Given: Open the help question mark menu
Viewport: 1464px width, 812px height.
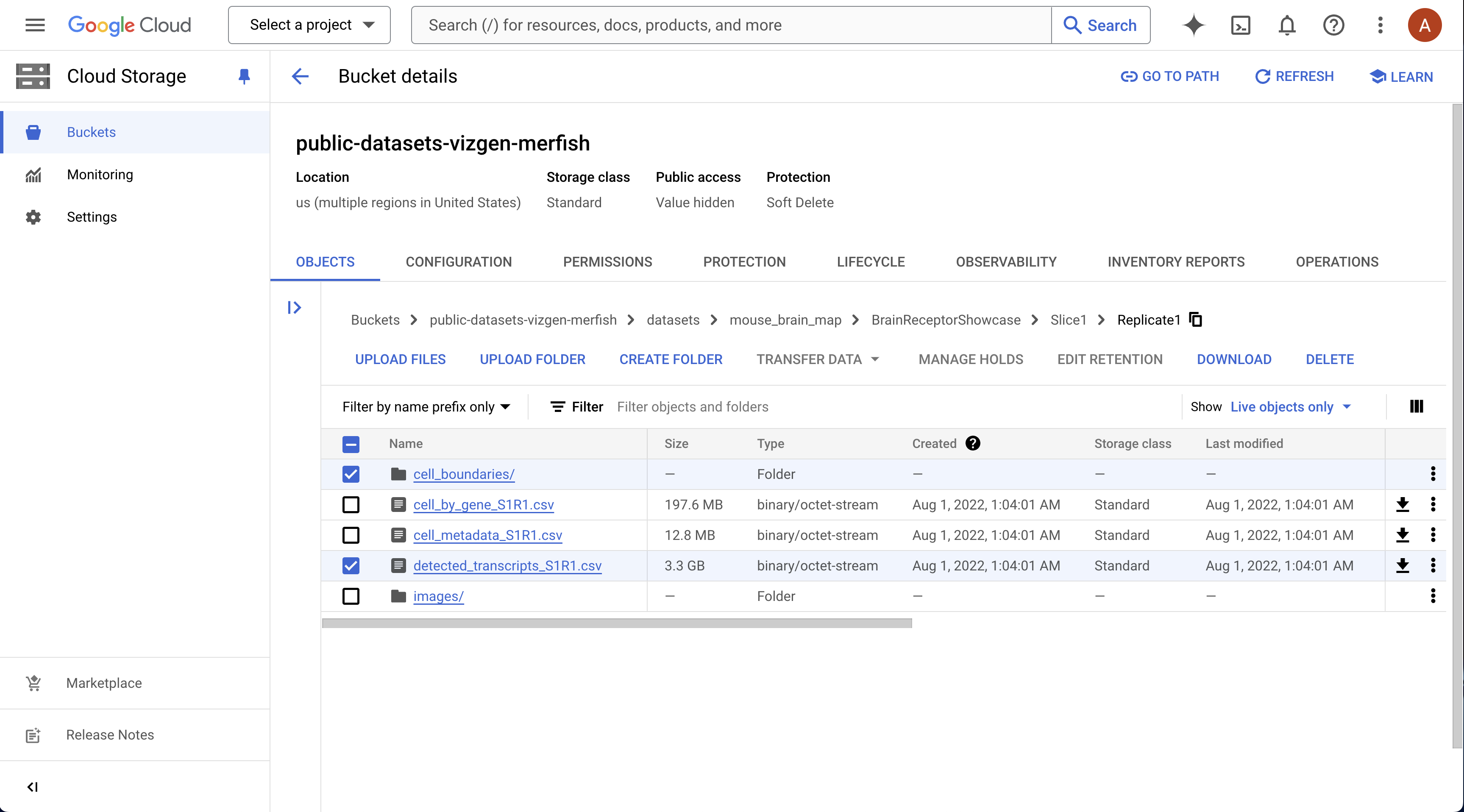Looking at the screenshot, I should [x=1333, y=25].
